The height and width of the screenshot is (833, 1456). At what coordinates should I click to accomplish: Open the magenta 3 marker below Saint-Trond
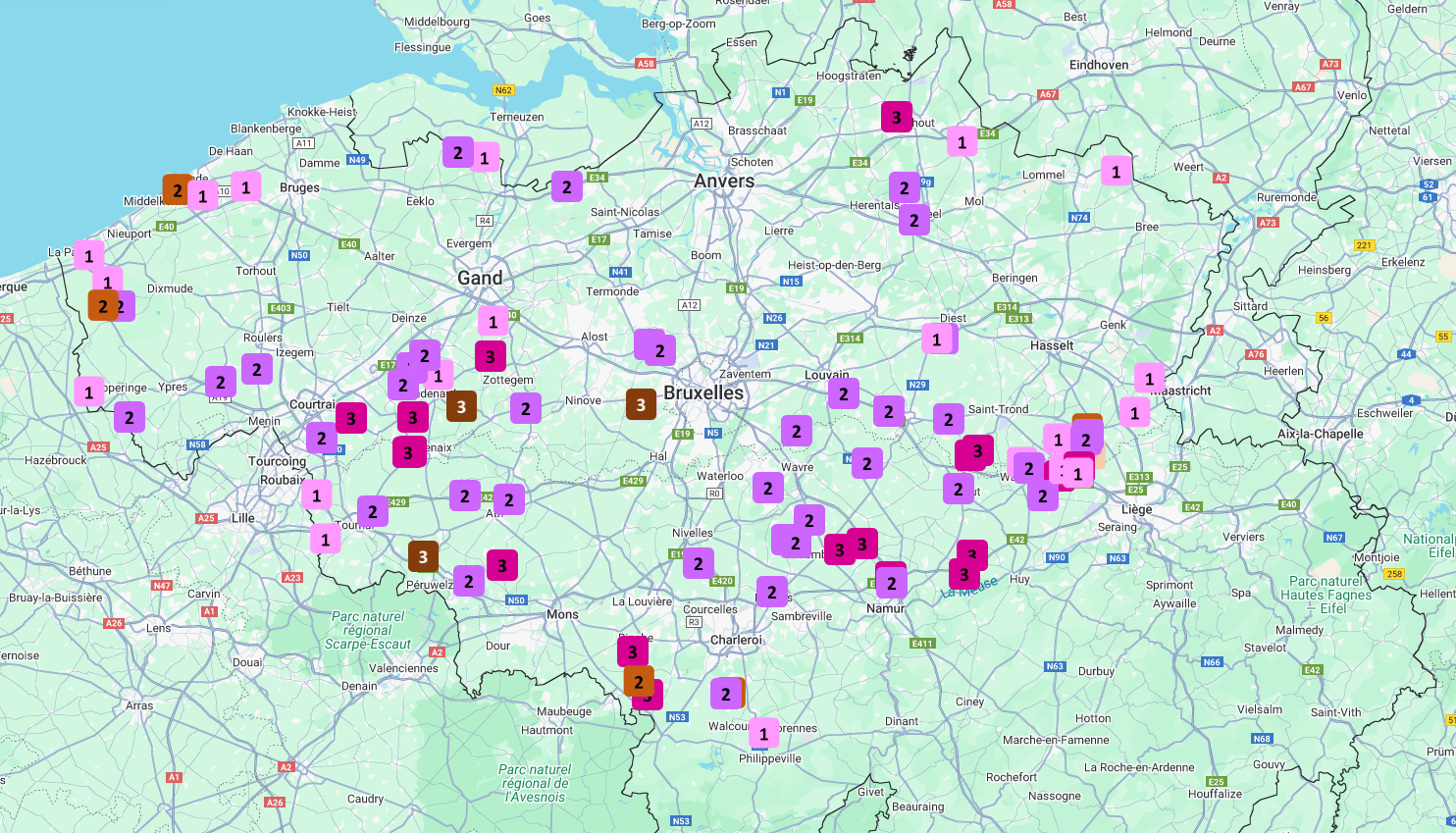click(x=976, y=451)
